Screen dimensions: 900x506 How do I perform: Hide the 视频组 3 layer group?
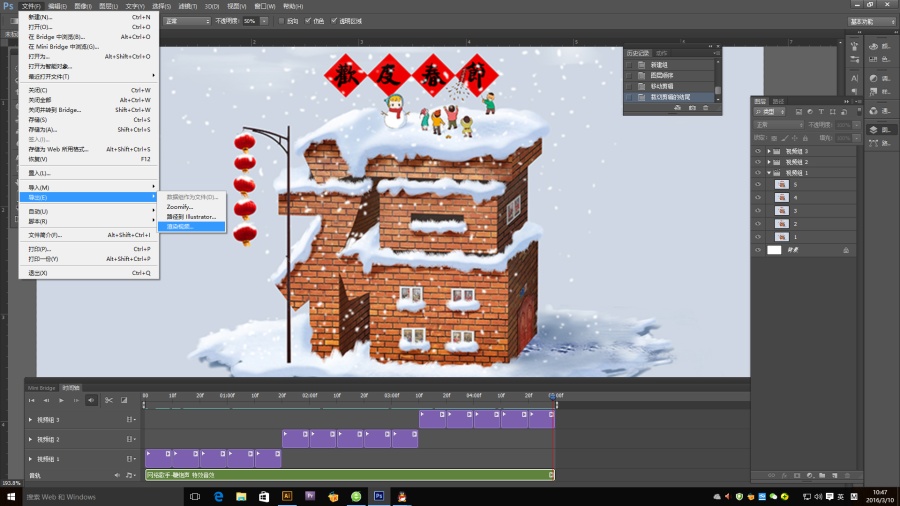(758, 150)
